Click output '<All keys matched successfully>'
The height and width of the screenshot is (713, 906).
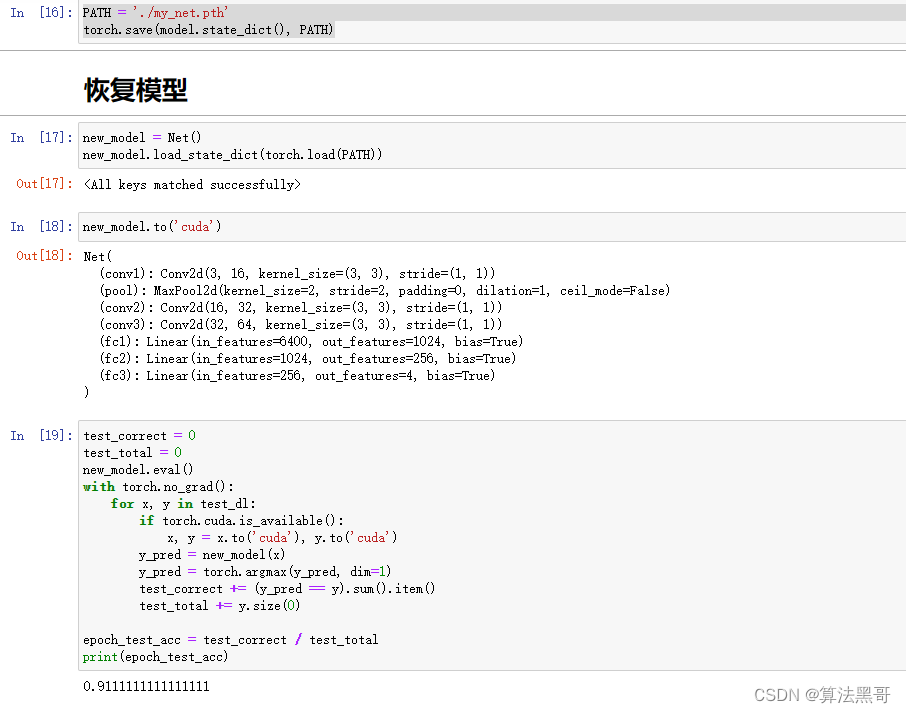[x=192, y=184]
